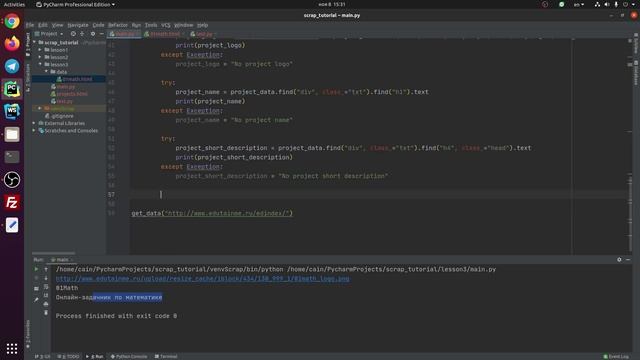
Task: Open OBS Studio from the dock
Action: 12,180
